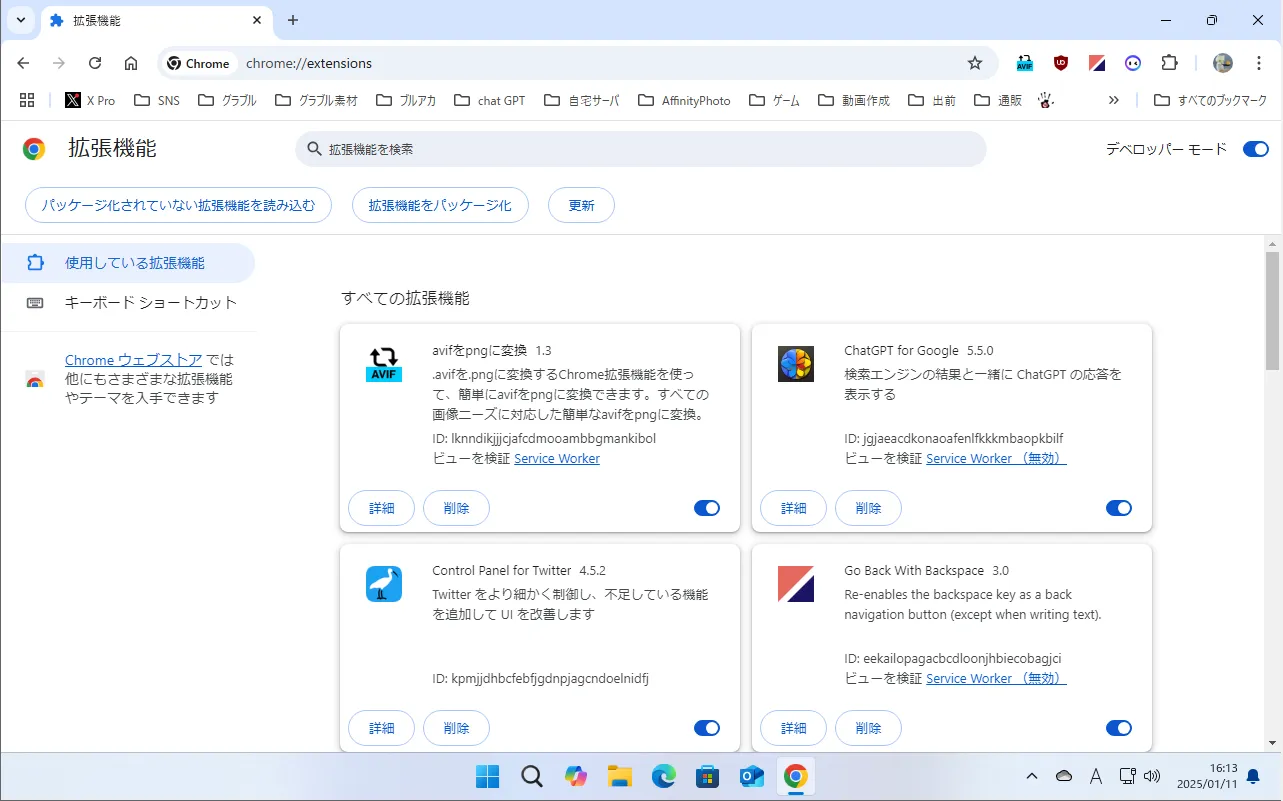The height and width of the screenshot is (801, 1283).
Task: Open Go Back With Backspace Service Worker（無効）link
Action: pyautogui.click(x=996, y=678)
